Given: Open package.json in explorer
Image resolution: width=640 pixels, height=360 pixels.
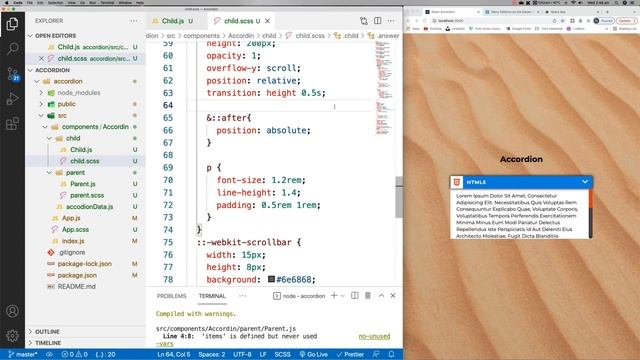Looking at the screenshot, I should point(77,276).
